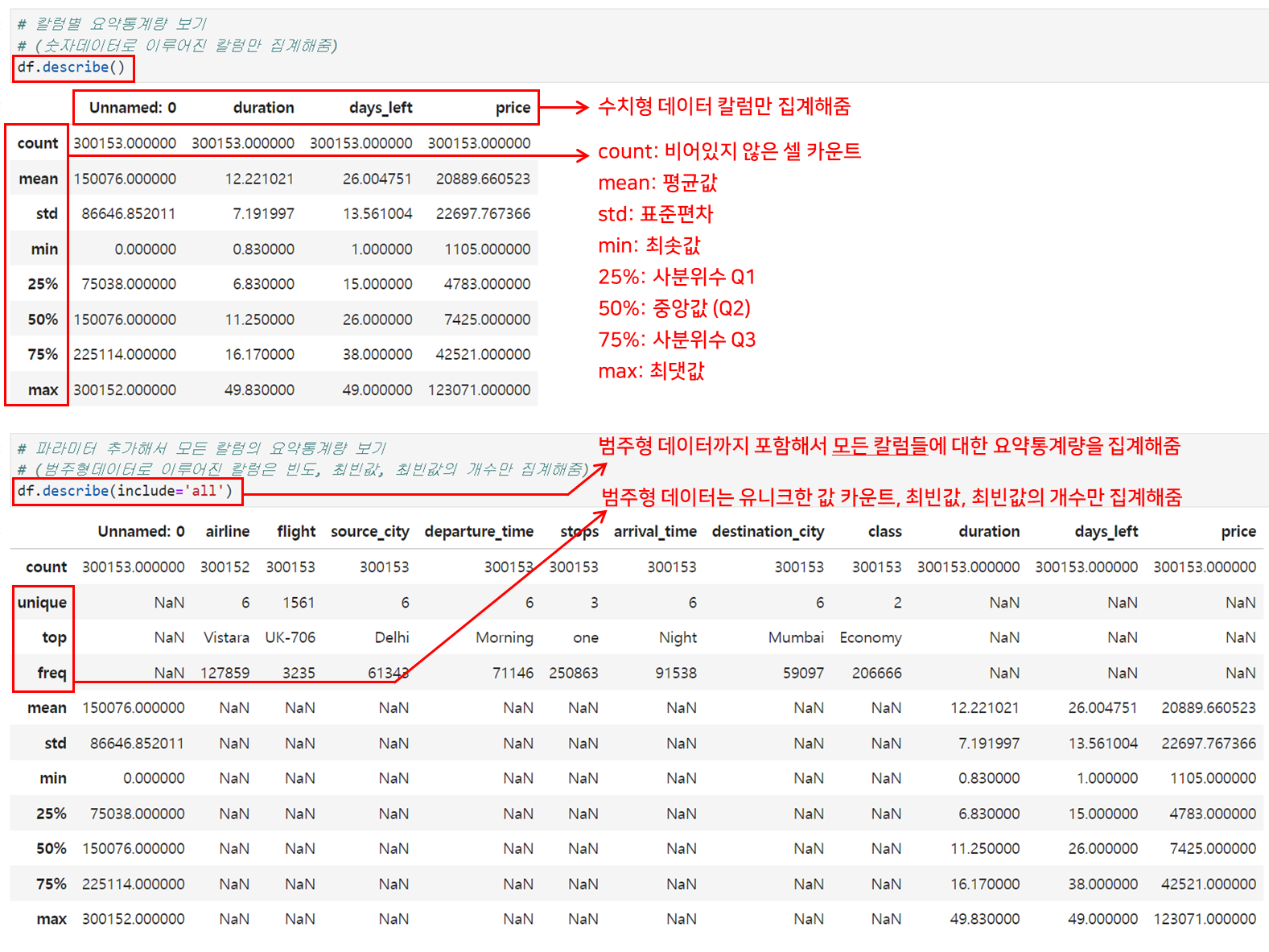Click the 'class' column header
This screenshot has width=1269, height=952.
click(x=884, y=532)
